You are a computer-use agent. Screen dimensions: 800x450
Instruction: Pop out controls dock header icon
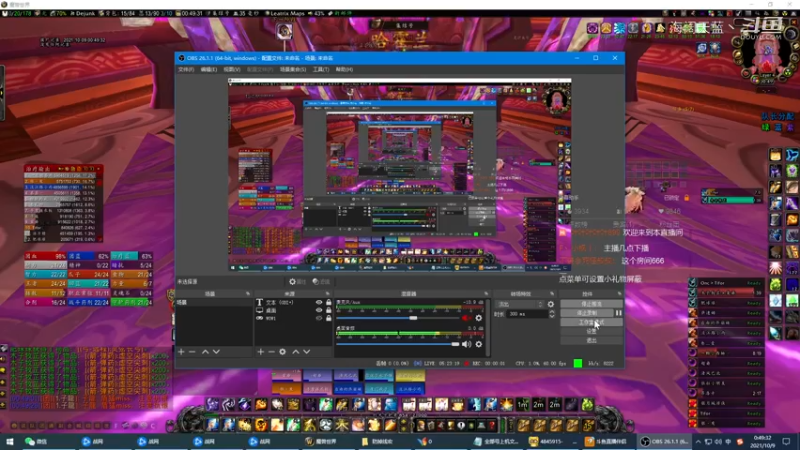pyautogui.click(x=619, y=294)
